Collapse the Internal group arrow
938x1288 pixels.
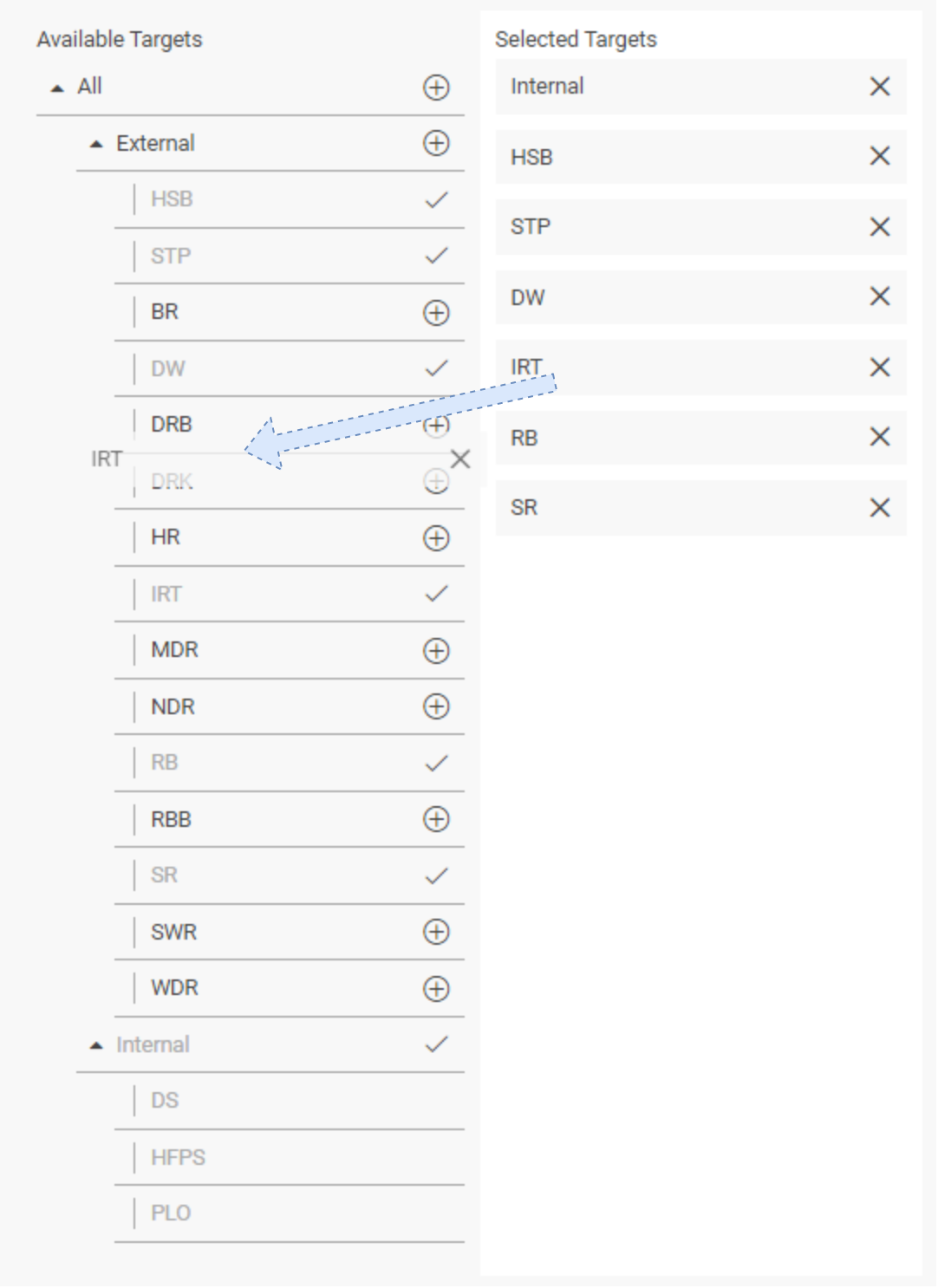click(x=96, y=1045)
